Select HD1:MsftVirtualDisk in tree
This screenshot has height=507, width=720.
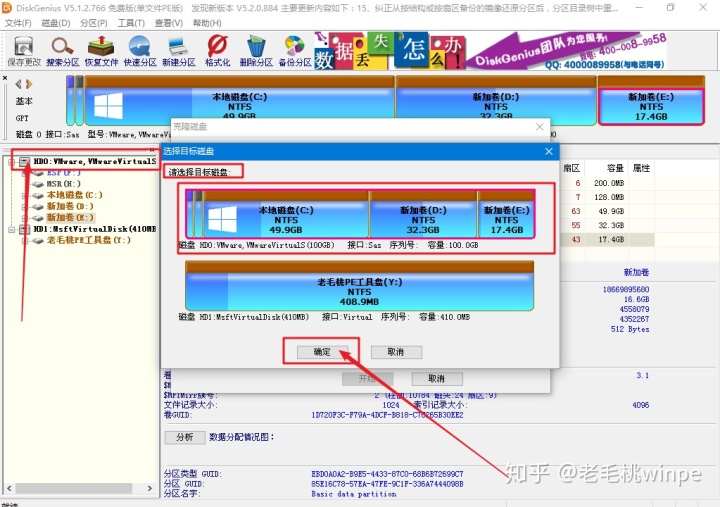[94, 229]
